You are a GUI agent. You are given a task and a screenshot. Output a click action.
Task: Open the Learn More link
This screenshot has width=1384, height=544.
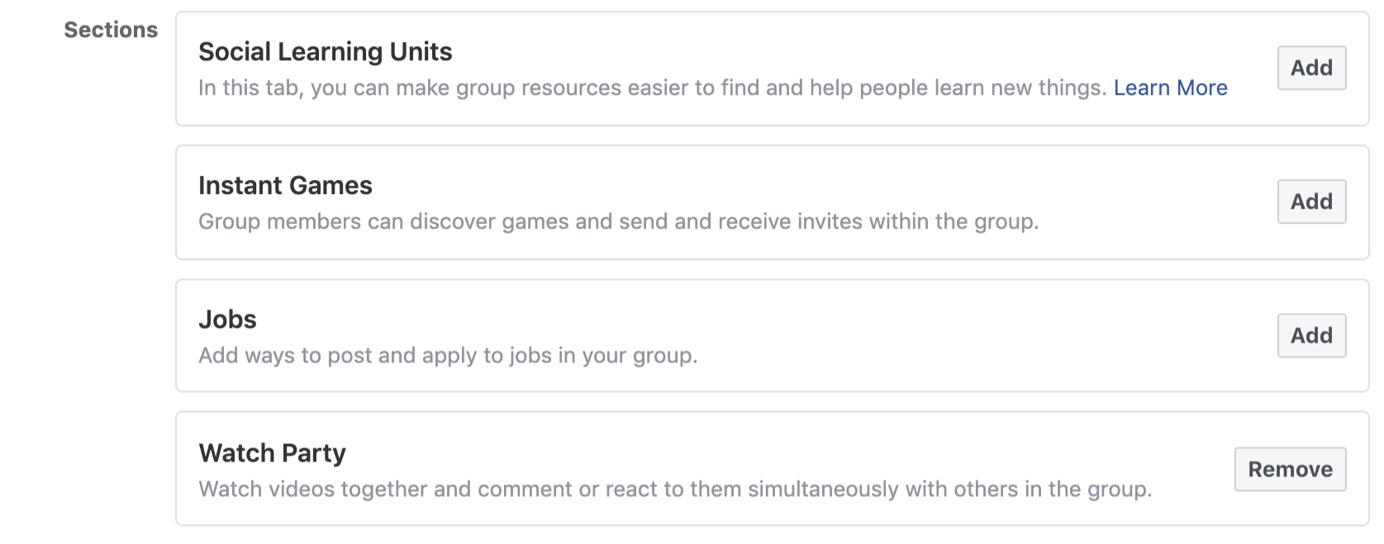pos(1170,88)
